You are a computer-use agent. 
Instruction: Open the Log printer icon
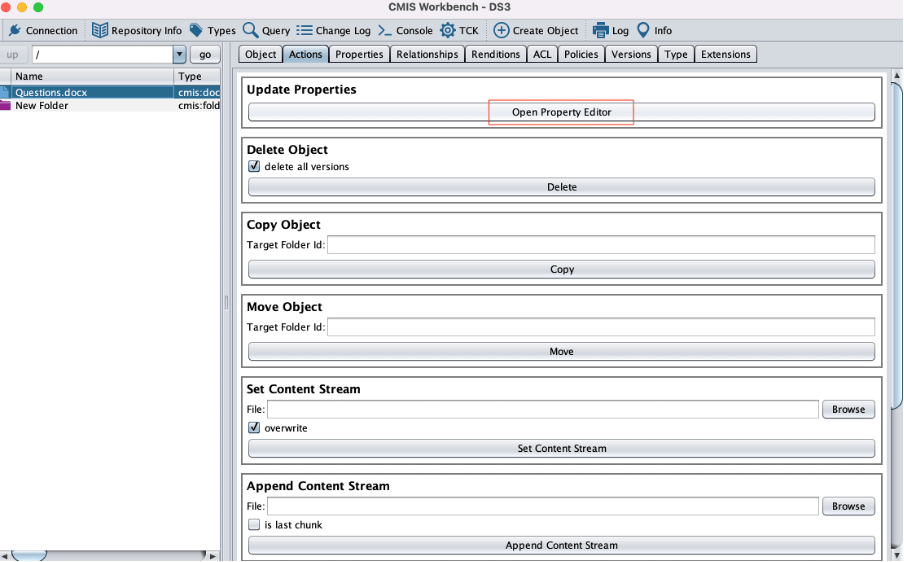pos(601,30)
